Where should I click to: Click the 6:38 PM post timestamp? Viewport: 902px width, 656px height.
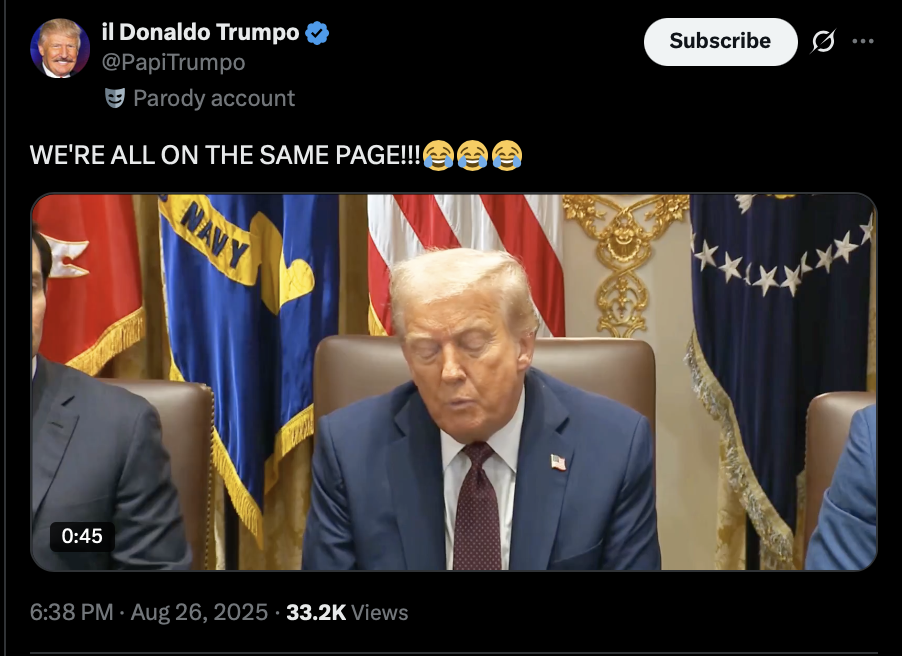(x=71, y=612)
